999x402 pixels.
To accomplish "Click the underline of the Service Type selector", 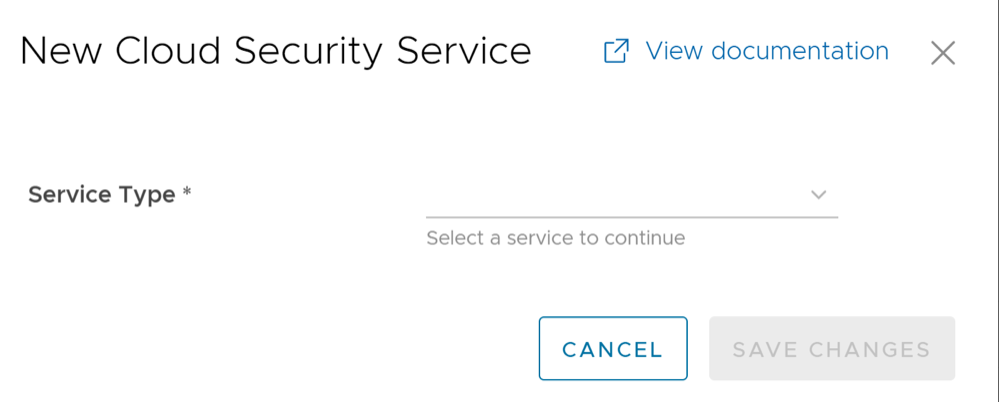I will pyautogui.click(x=631, y=216).
